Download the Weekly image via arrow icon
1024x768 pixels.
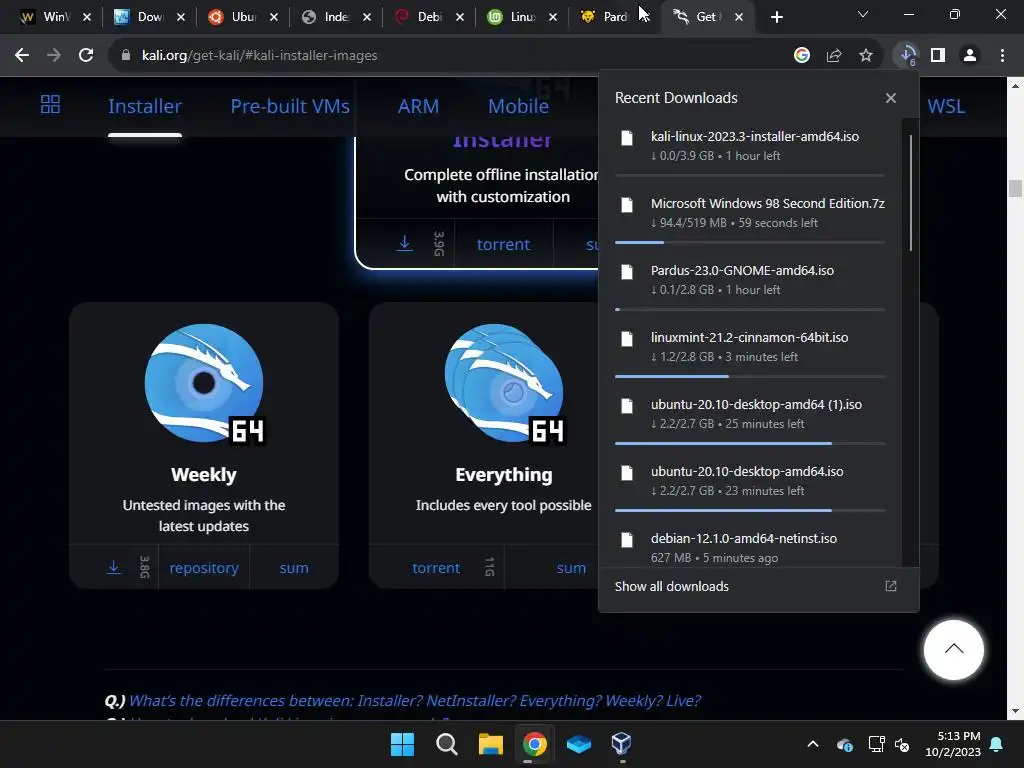pos(114,567)
